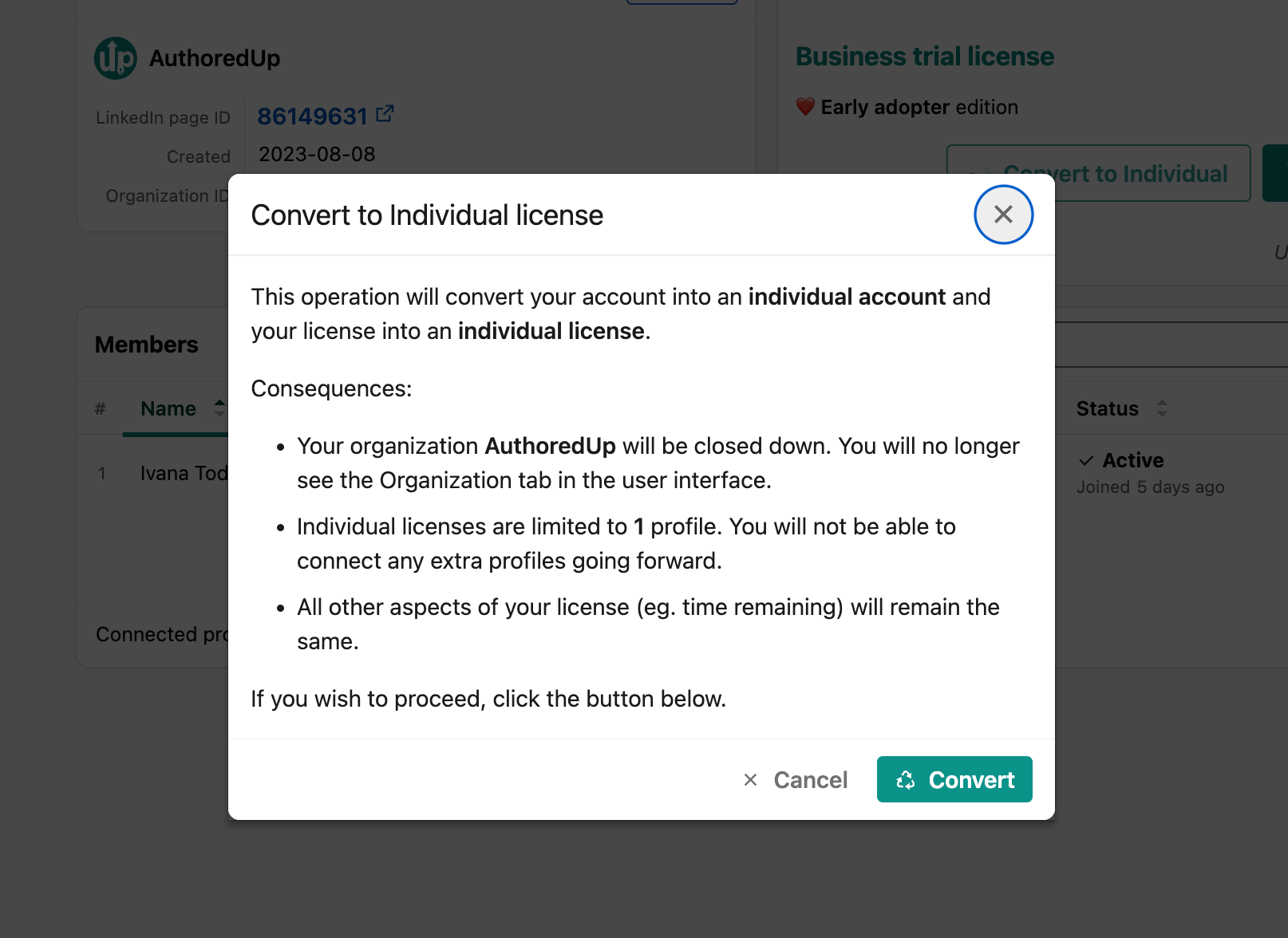Close the Convert to Individual license dialog
Image resolution: width=1288 pixels, height=938 pixels.
pos(1003,215)
